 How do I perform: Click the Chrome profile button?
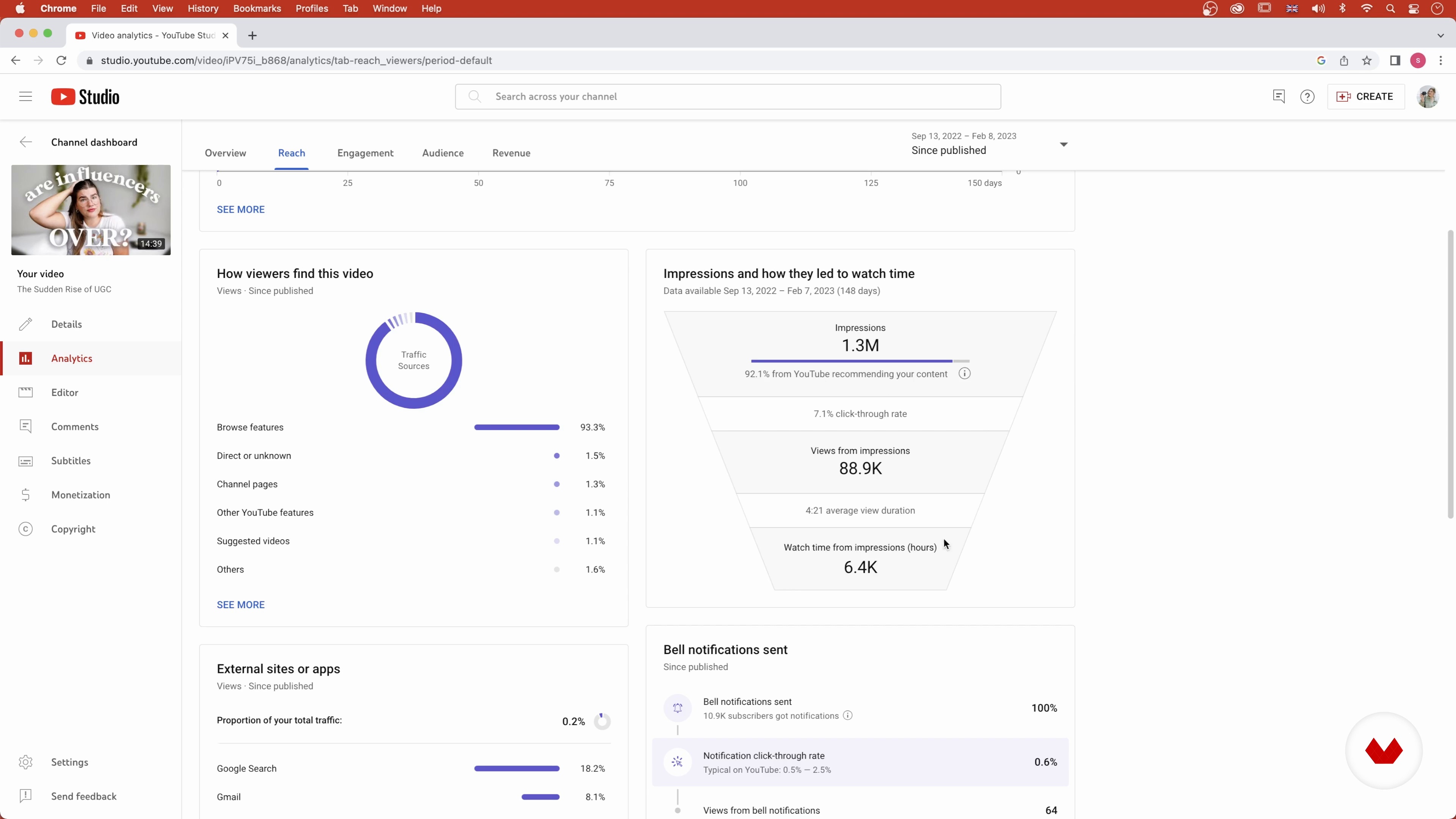point(1418,61)
